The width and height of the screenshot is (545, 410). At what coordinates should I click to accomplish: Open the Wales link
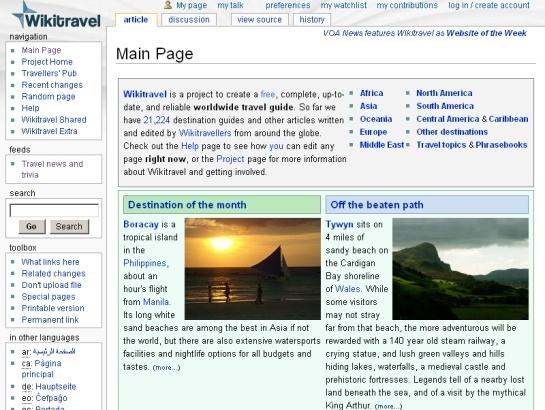[x=348, y=289]
